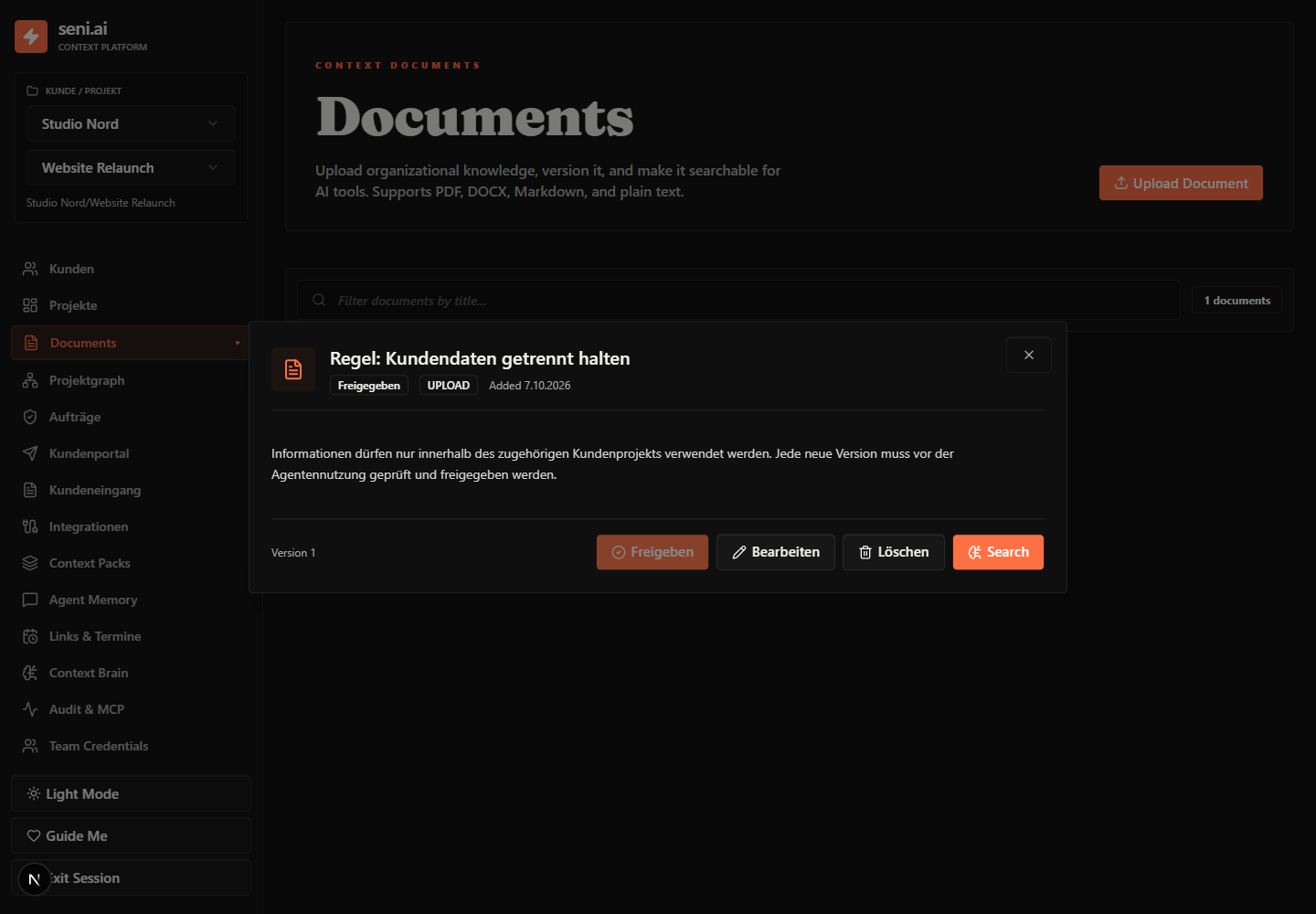Click the Freigegeben status badge
Viewport: 1316px width, 914px height.
pos(369,386)
